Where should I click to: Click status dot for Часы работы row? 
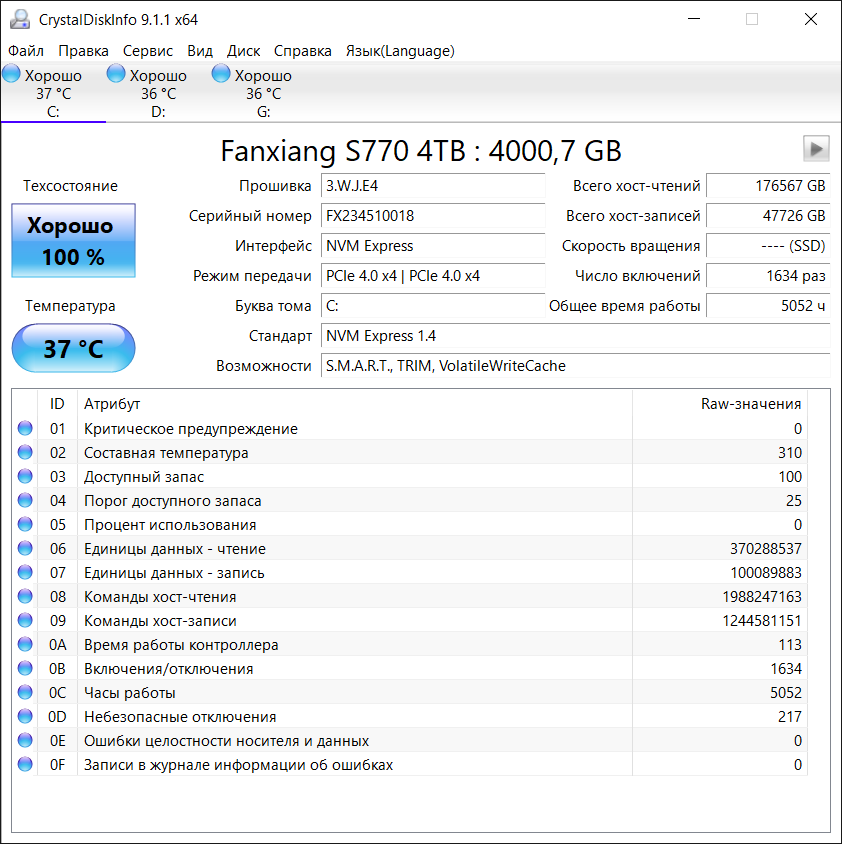(x=25, y=692)
